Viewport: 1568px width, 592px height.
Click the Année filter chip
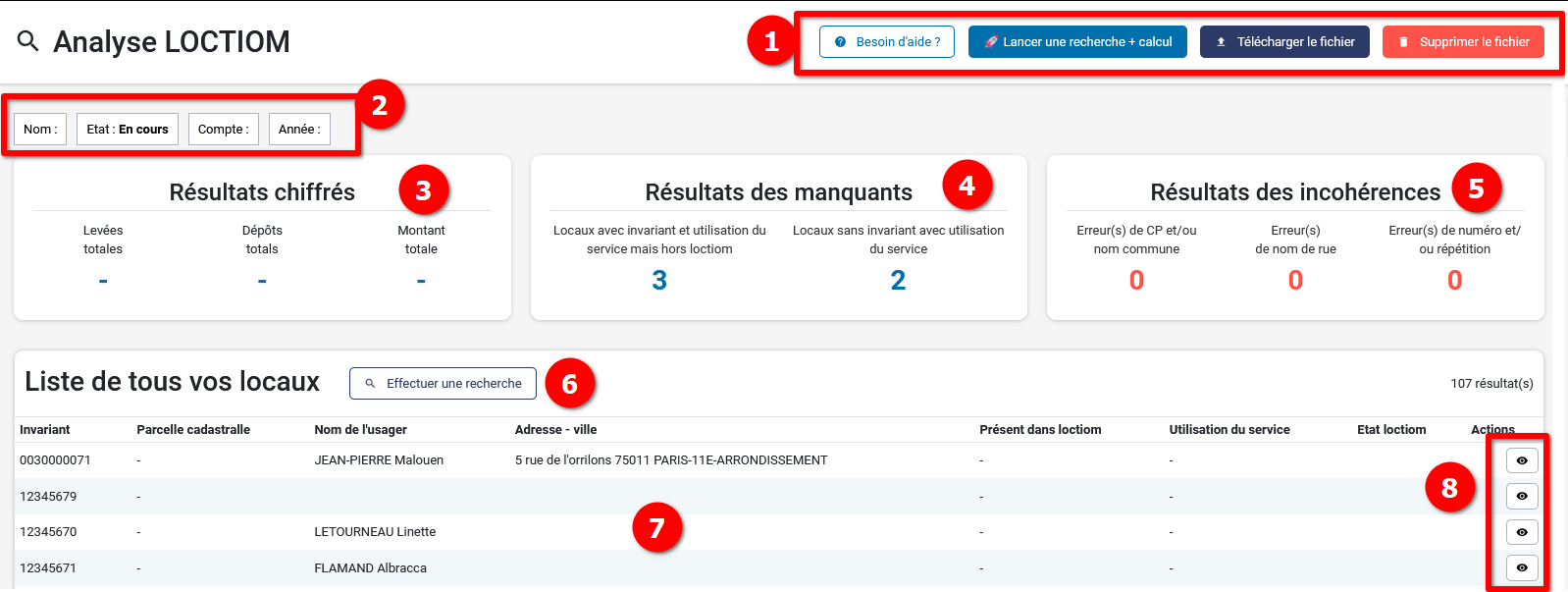(x=299, y=130)
